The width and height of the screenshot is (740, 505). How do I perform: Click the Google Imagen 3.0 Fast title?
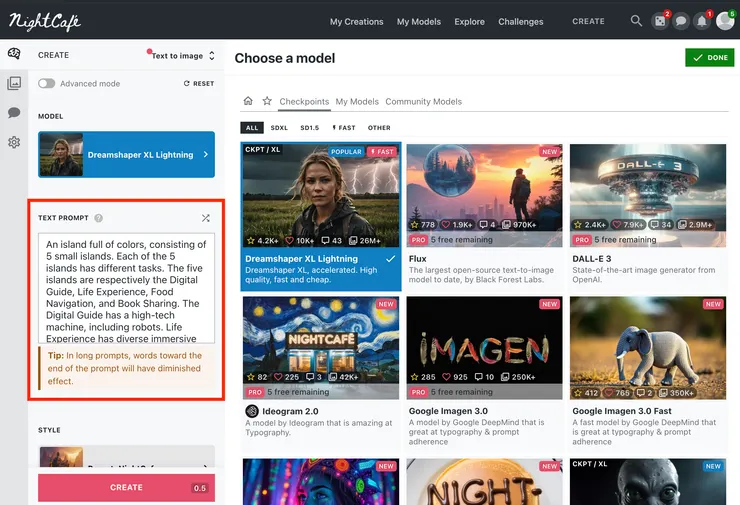(x=622, y=411)
